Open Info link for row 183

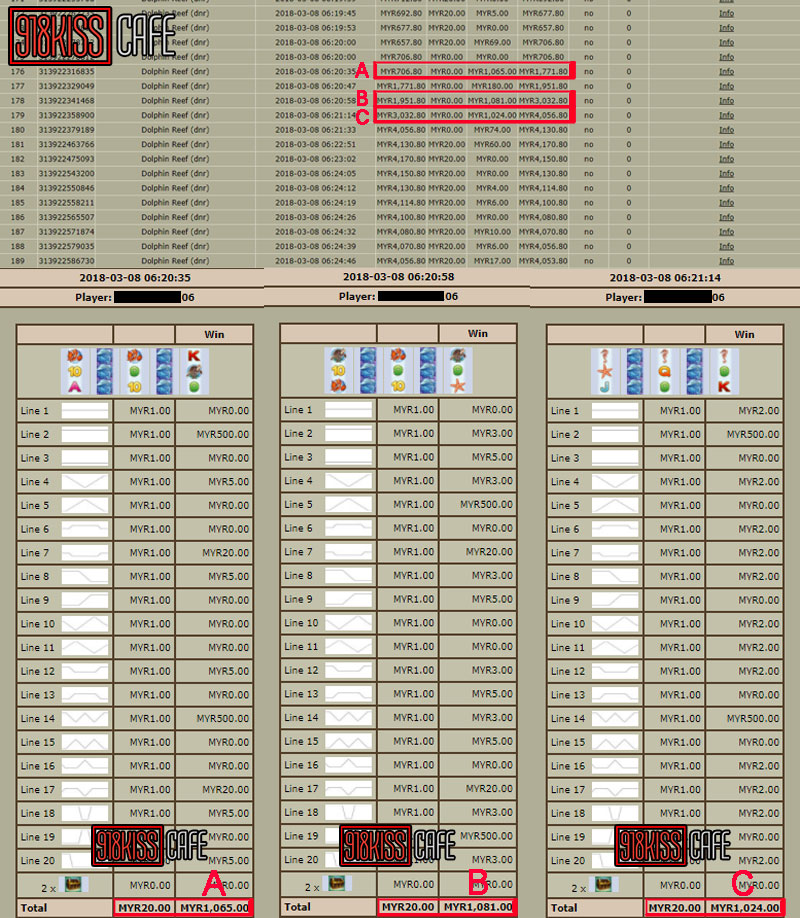click(x=726, y=174)
